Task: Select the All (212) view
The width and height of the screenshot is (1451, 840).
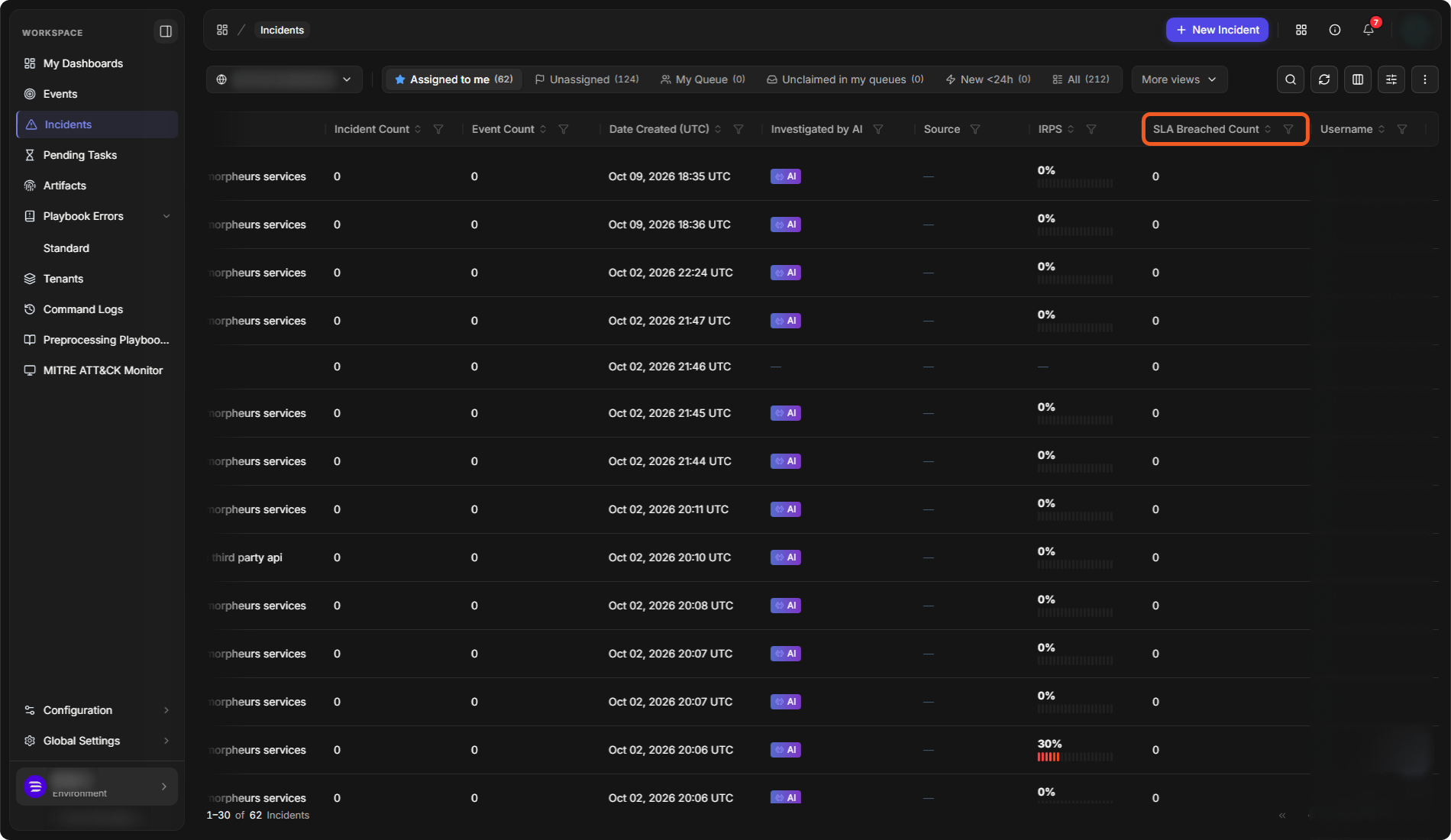Action: [1081, 79]
